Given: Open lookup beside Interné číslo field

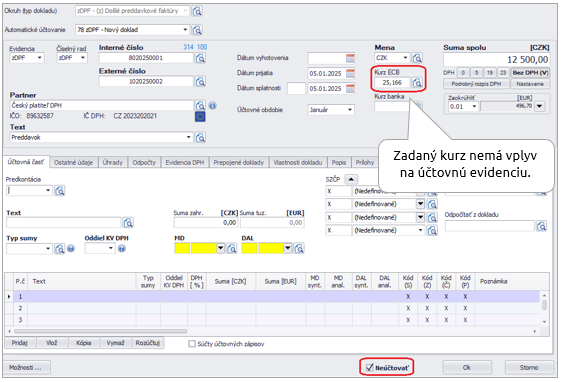Looking at the screenshot, I should tap(200, 58).
